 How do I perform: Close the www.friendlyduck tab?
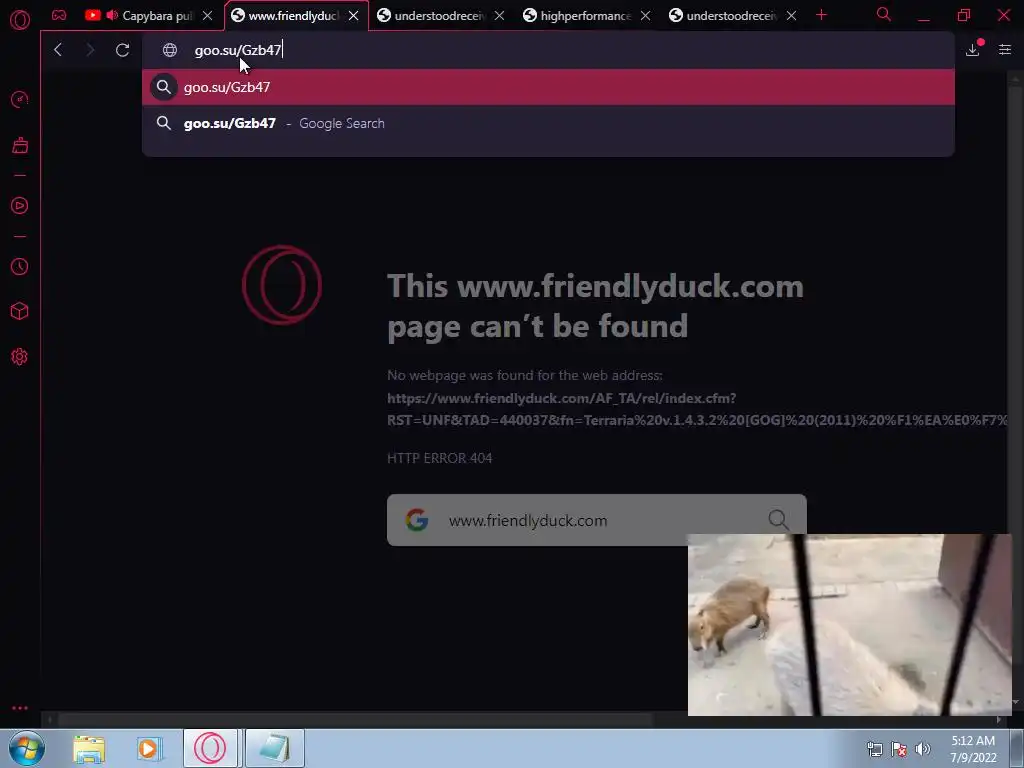(353, 16)
